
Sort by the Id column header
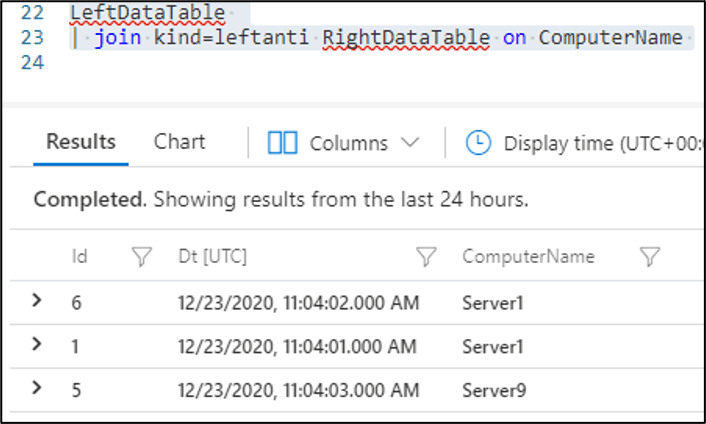point(80,257)
